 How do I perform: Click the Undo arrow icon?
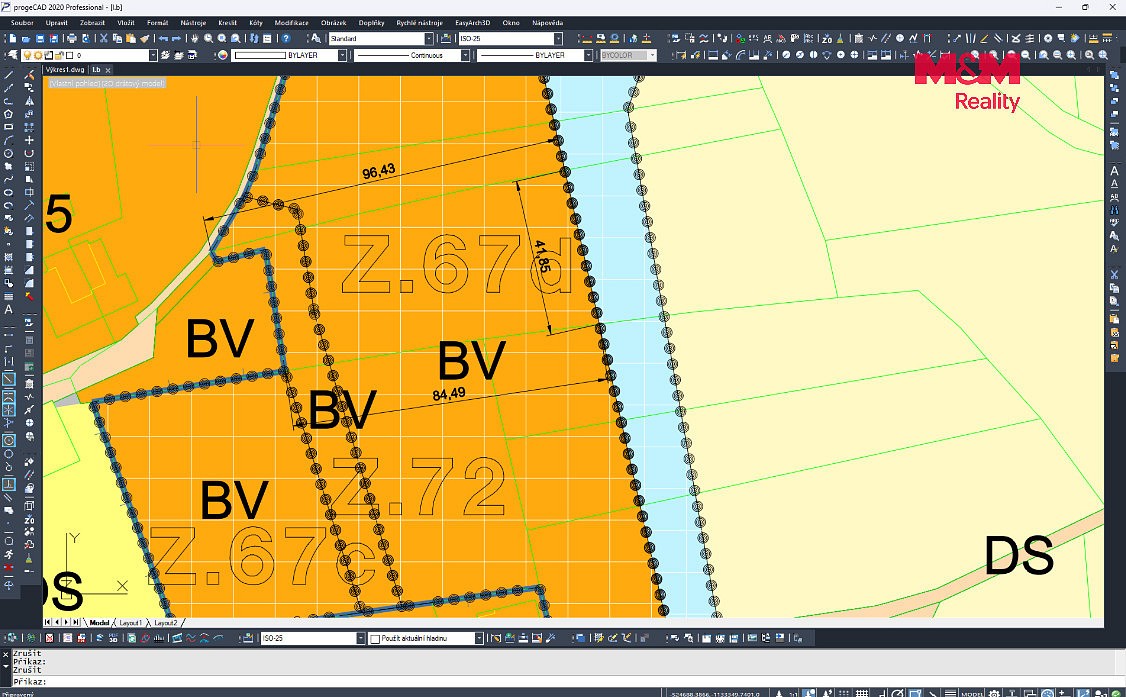(x=162, y=39)
